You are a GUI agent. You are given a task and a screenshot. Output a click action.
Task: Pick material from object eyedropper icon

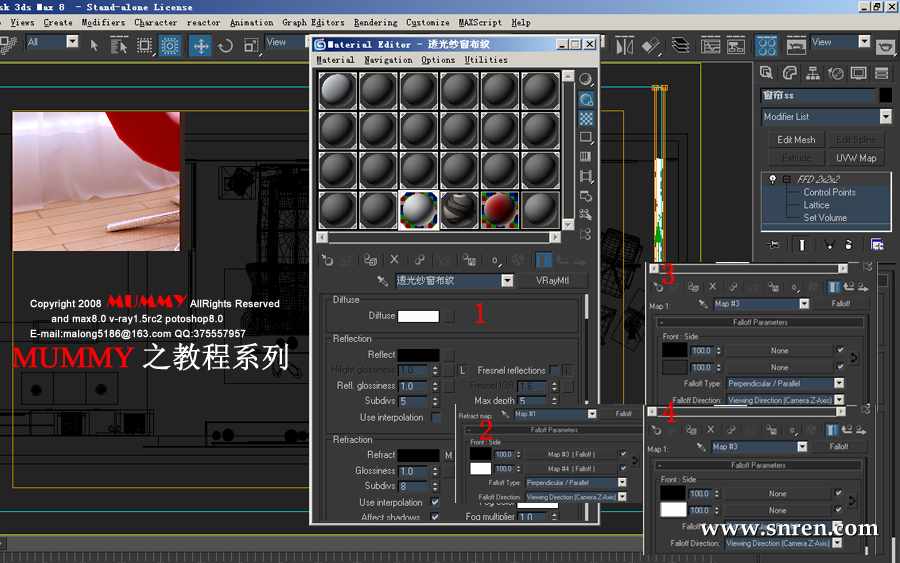pyautogui.click(x=382, y=281)
